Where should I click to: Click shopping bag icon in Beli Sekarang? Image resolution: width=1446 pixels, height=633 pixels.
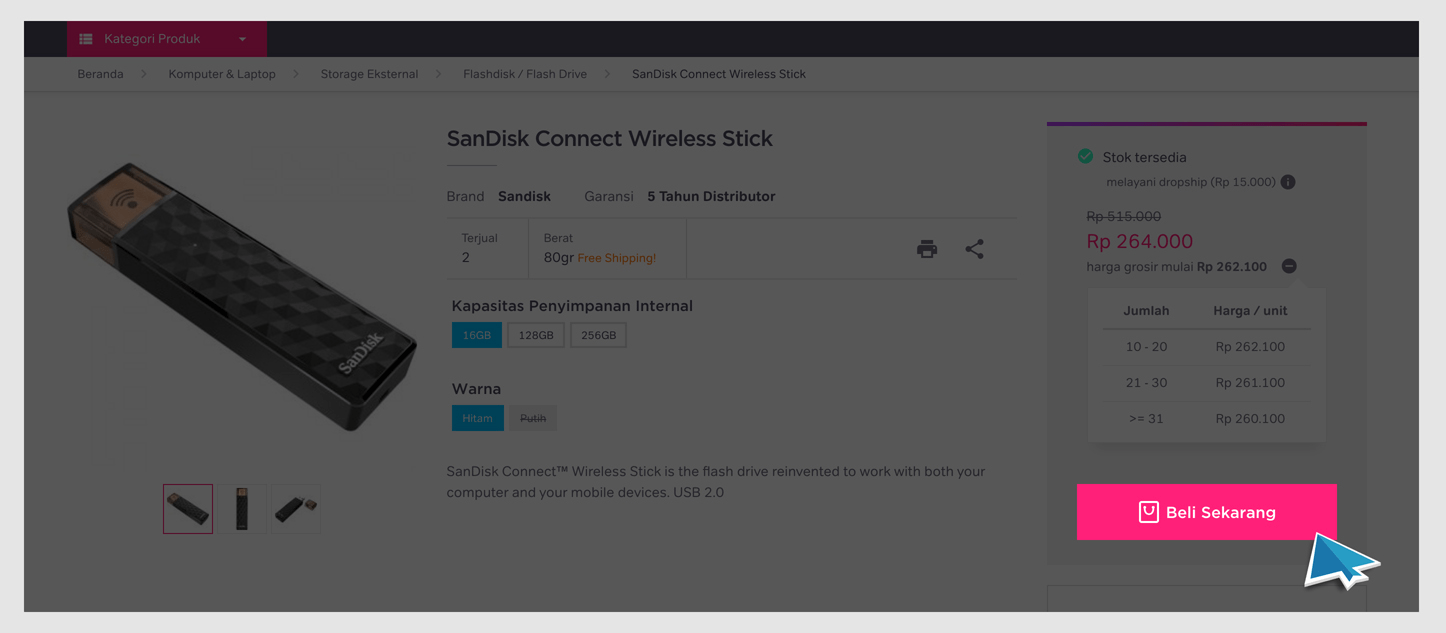pos(1148,512)
